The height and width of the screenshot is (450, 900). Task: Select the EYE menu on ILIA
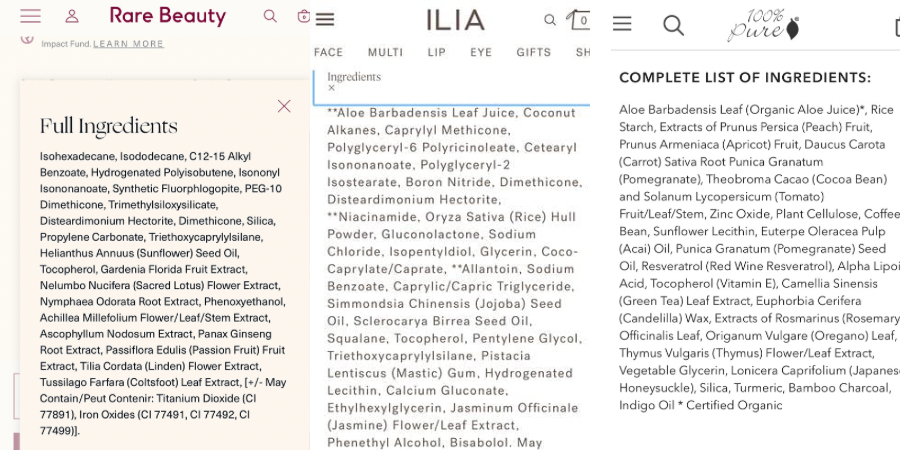[481, 52]
